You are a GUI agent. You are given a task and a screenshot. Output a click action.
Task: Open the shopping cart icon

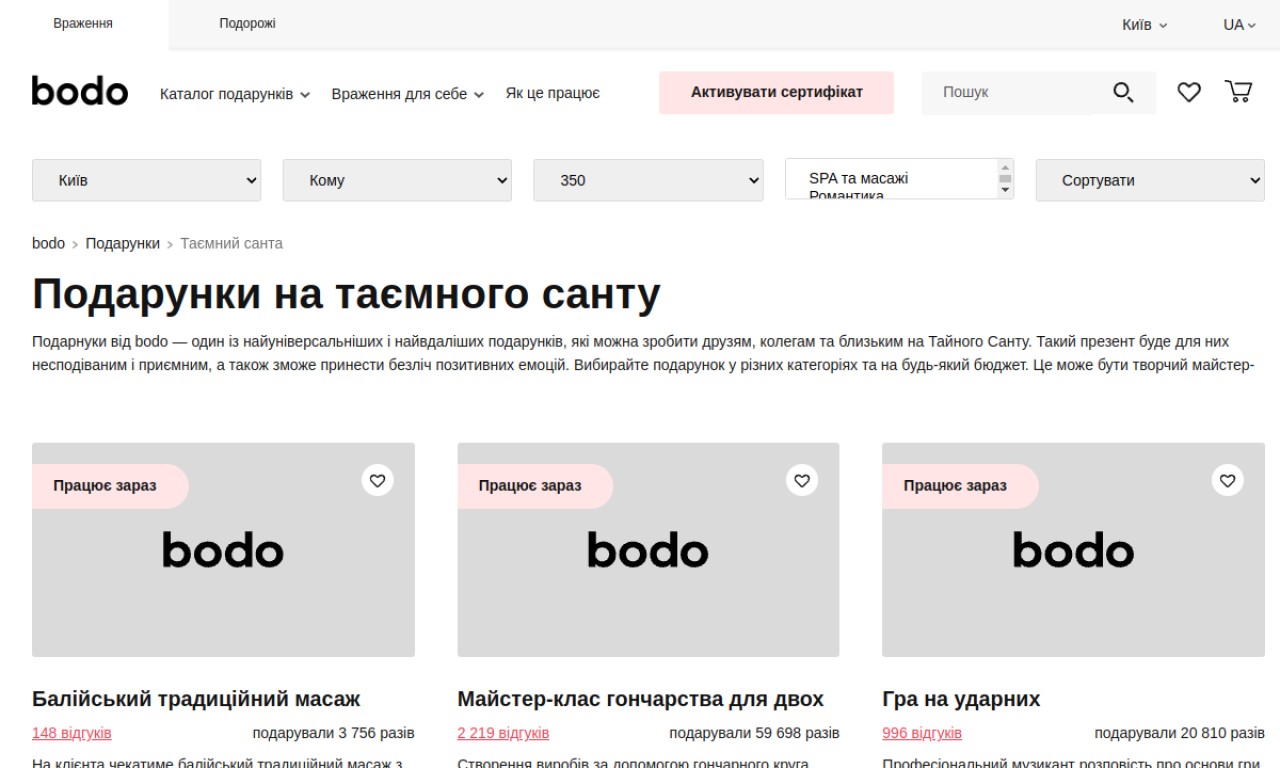(1238, 92)
